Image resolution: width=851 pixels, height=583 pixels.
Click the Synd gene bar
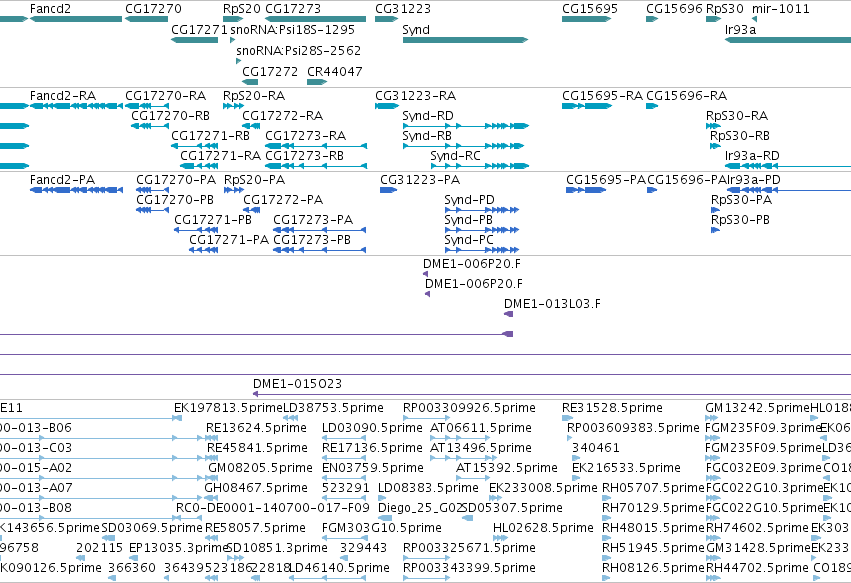(465, 40)
